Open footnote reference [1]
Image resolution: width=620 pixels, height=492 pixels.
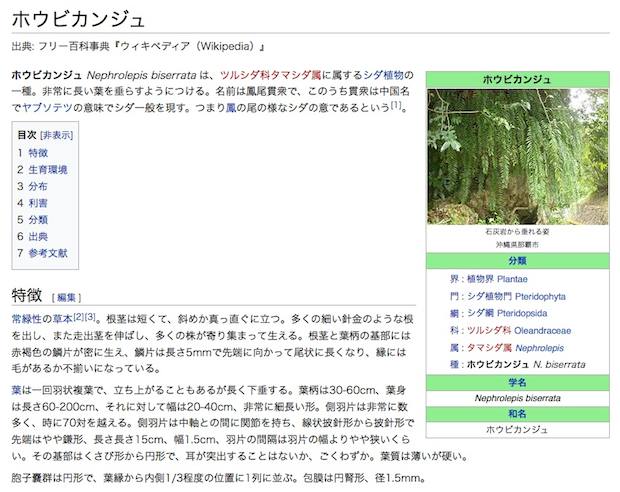[x=396, y=105]
